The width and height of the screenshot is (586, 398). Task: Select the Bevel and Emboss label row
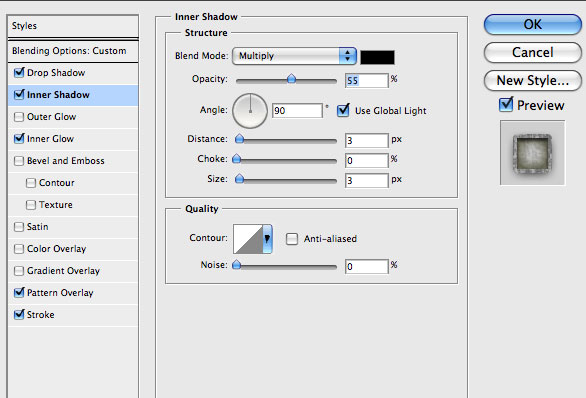[x=73, y=161]
